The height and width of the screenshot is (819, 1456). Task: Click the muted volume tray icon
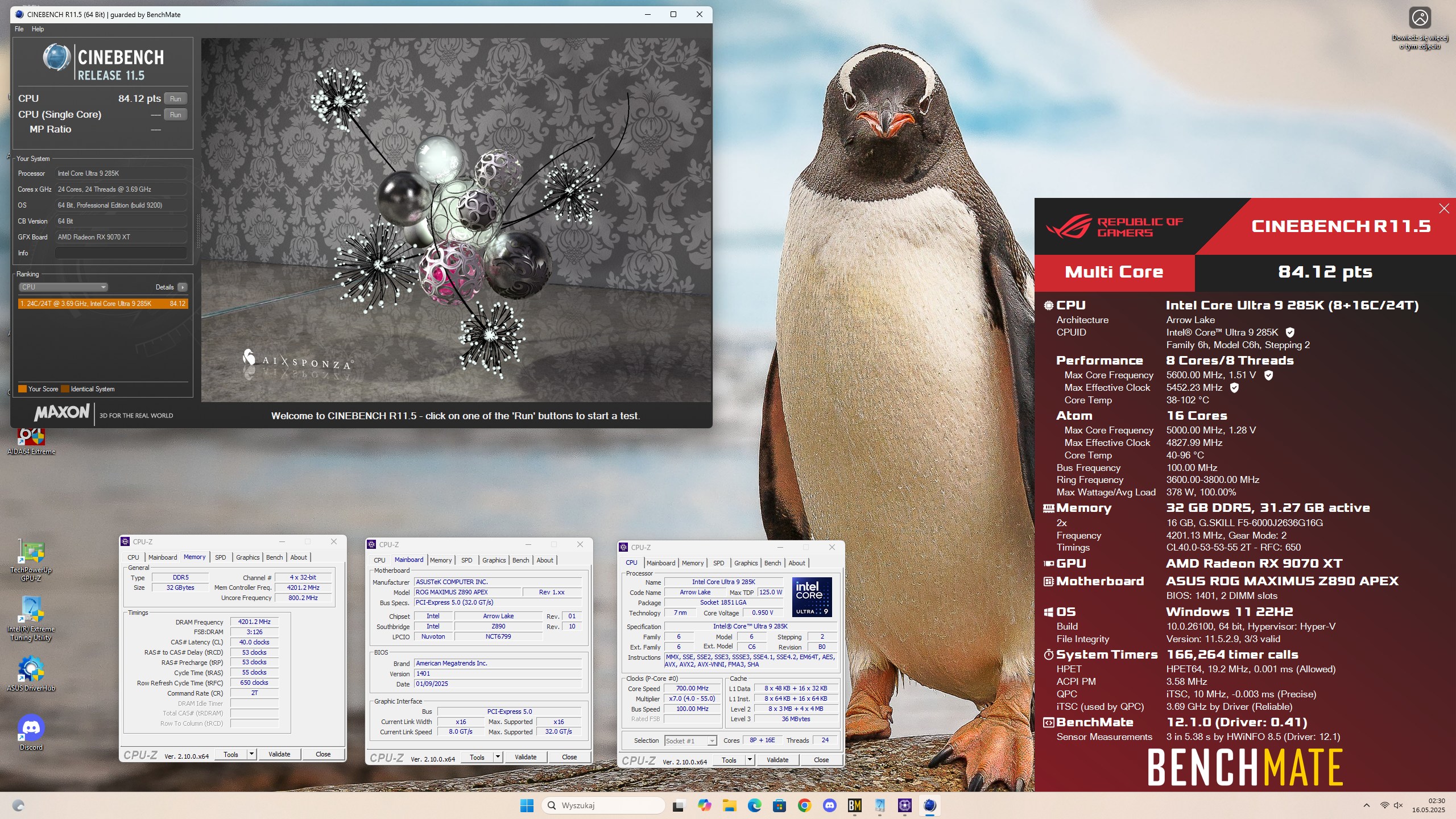pos(1399,805)
